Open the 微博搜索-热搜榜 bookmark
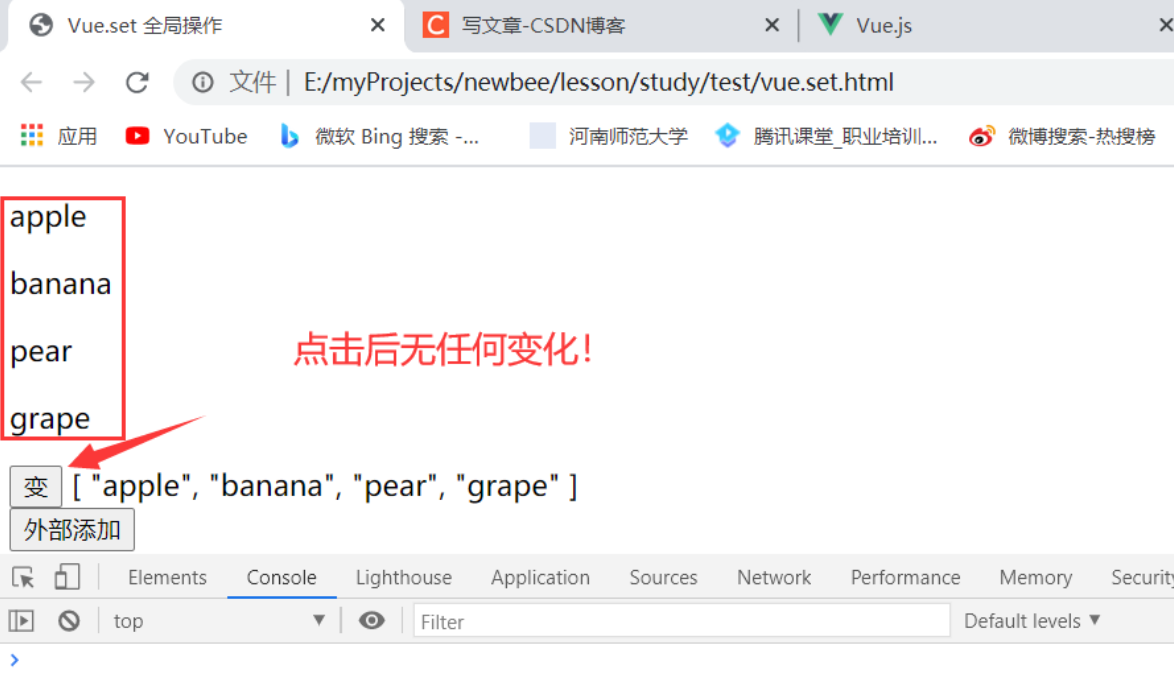1174x699 pixels. tap(1062, 135)
